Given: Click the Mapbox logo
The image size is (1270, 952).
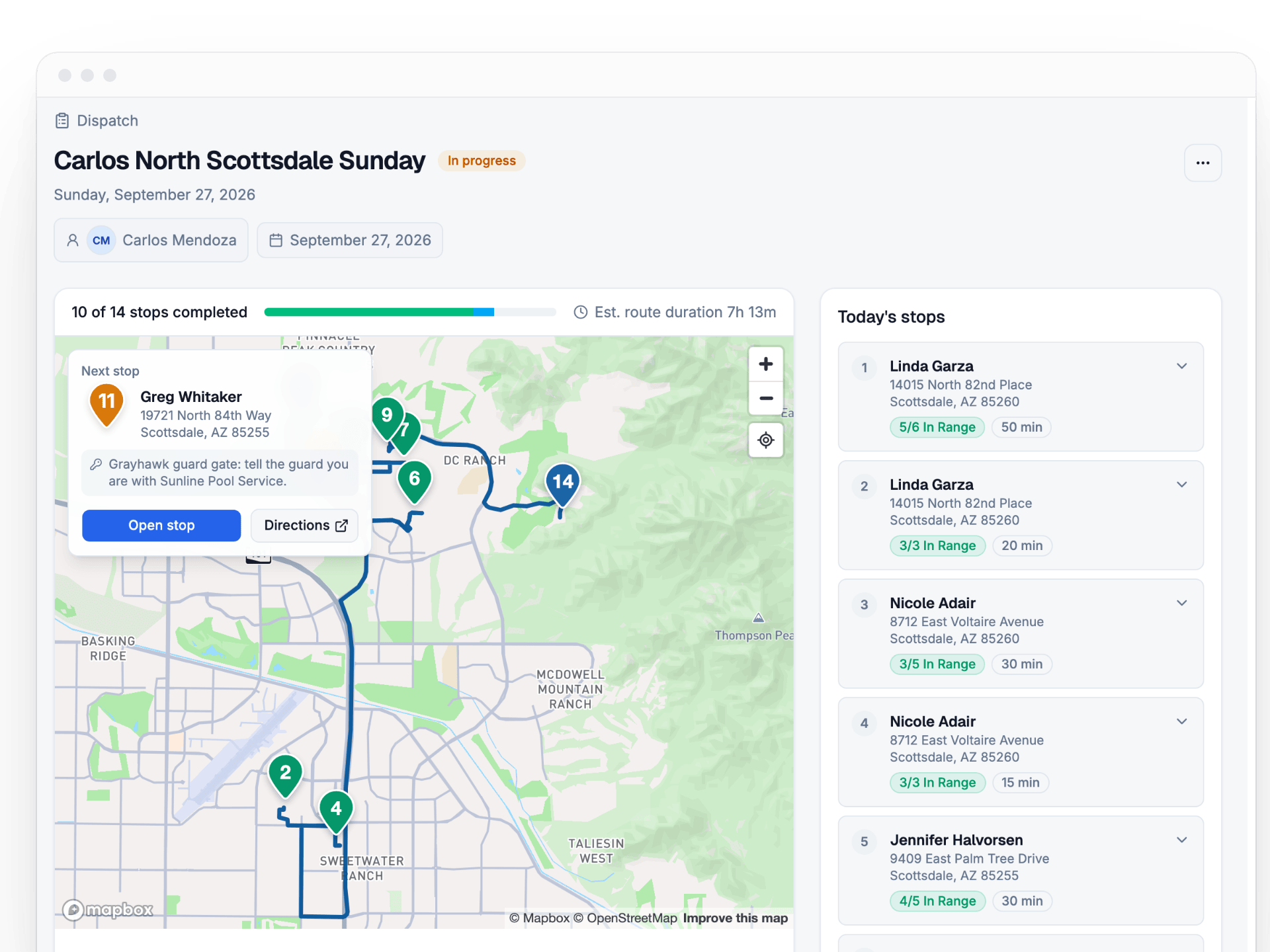Looking at the screenshot, I should tap(108, 910).
